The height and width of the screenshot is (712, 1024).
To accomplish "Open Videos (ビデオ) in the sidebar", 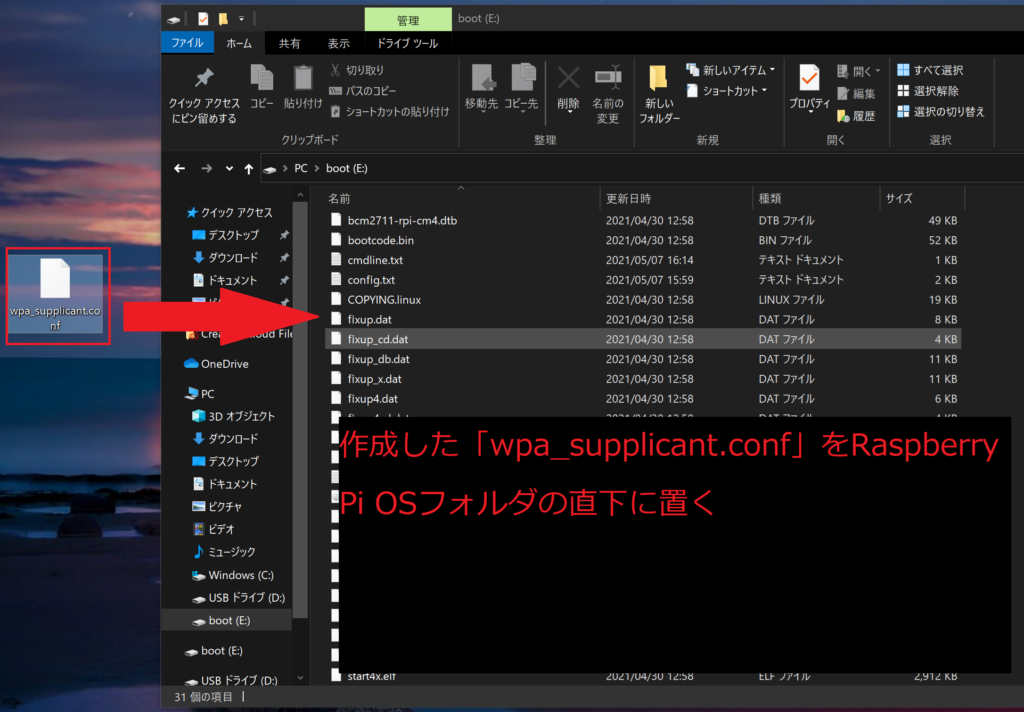I will tap(214, 529).
